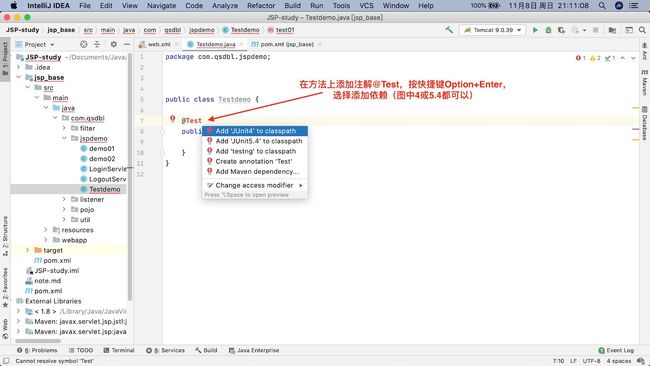Expand the target folder
The width and height of the screenshot is (650, 366).
pyautogui.click(x=27, y=250)
